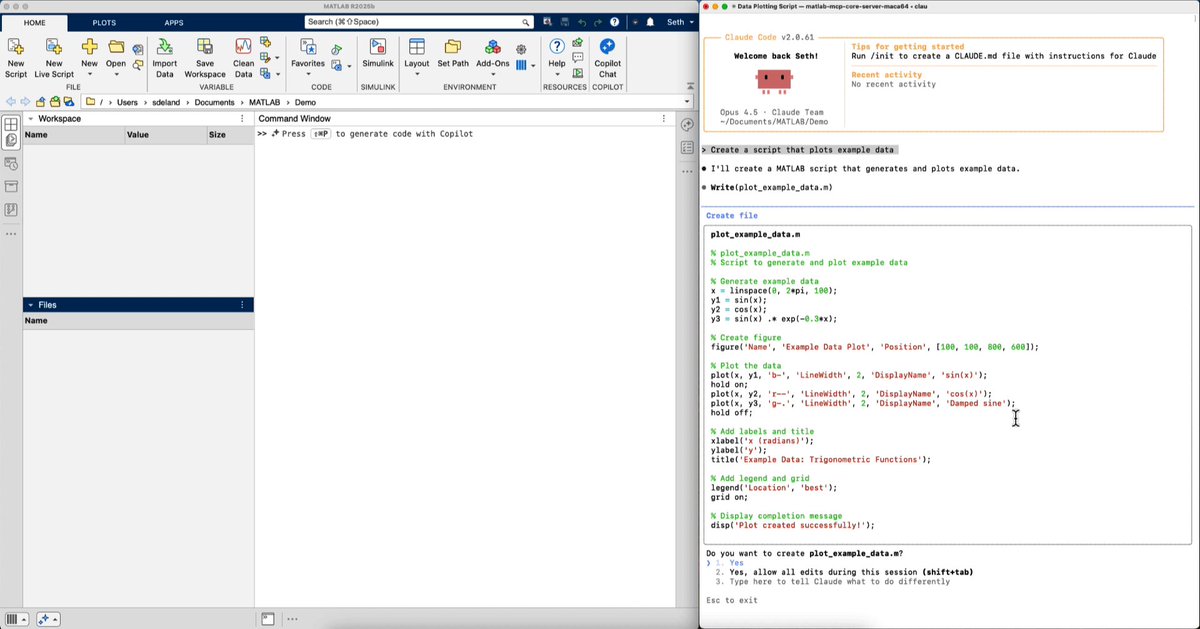Click the bottom bar panel toggle icon
The height and width of the screenshot is (629, 1200).
(268, 619)
